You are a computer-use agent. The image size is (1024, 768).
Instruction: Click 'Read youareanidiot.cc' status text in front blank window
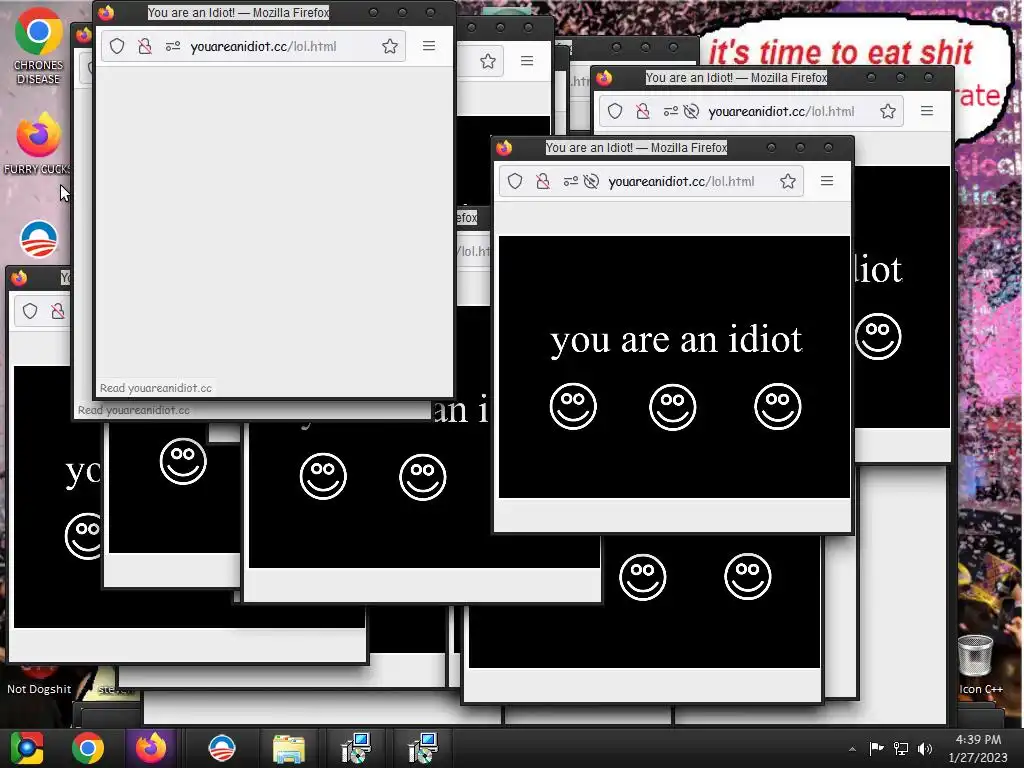pyautogui.click(x=156, y=388)
